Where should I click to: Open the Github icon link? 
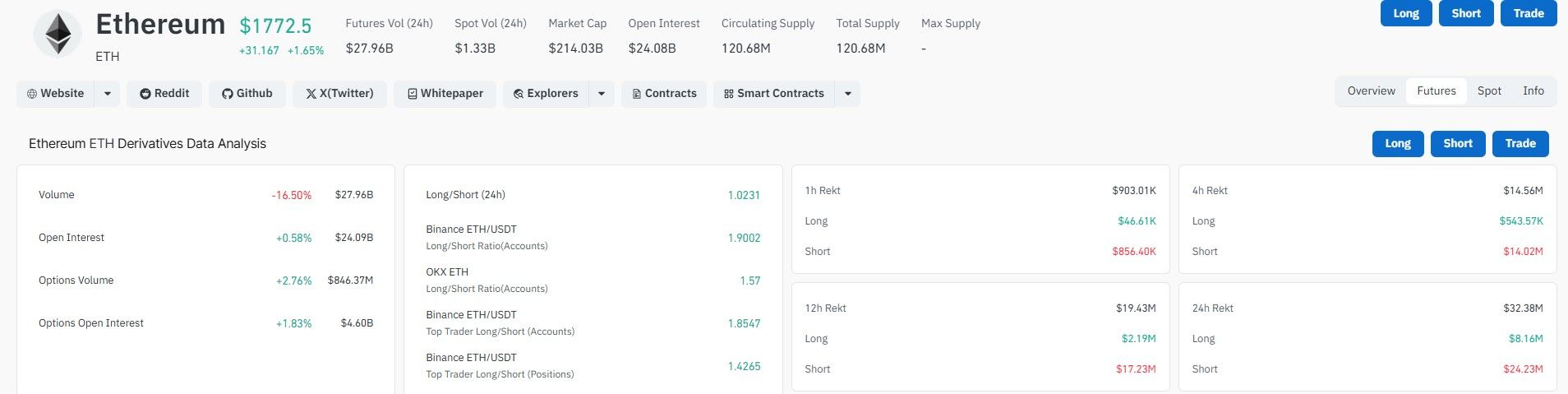228,94
